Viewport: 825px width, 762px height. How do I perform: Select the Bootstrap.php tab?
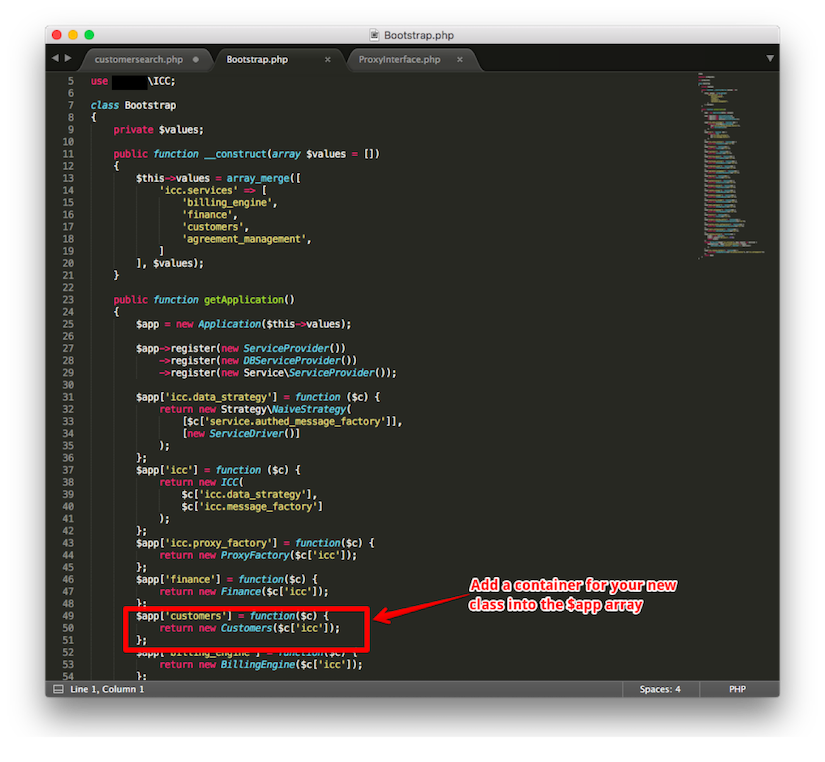point(257,59)
